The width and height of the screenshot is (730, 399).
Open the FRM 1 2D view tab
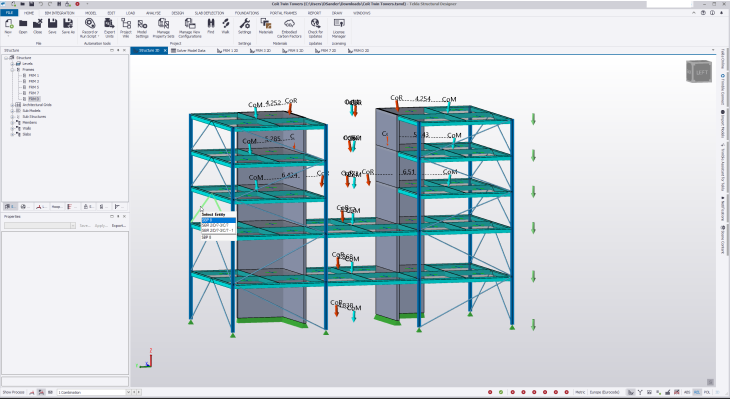[228, 50]
